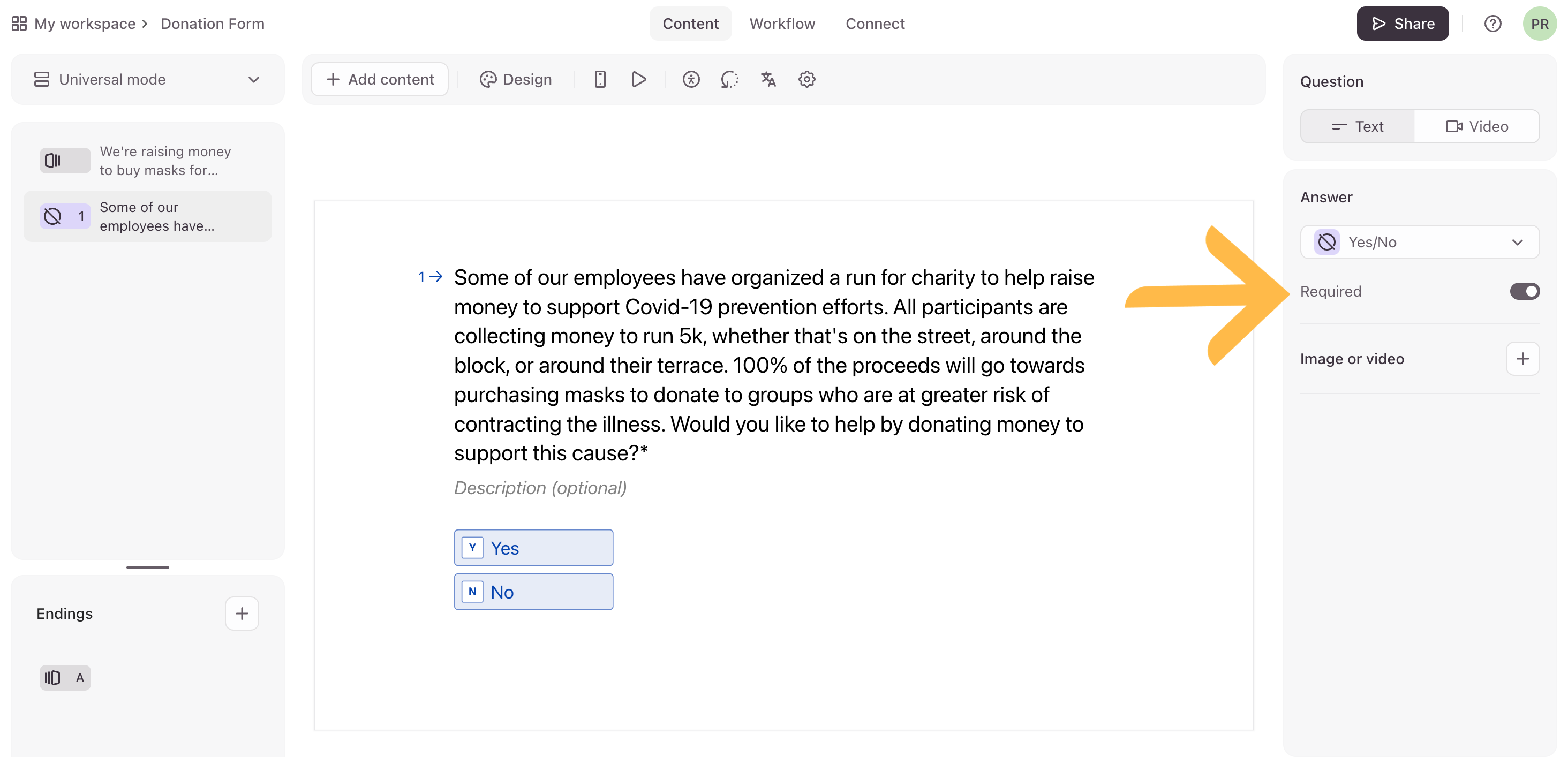Open the Connect tab
This screenshot has height=757, width=1568.
[x=875, y=24]
